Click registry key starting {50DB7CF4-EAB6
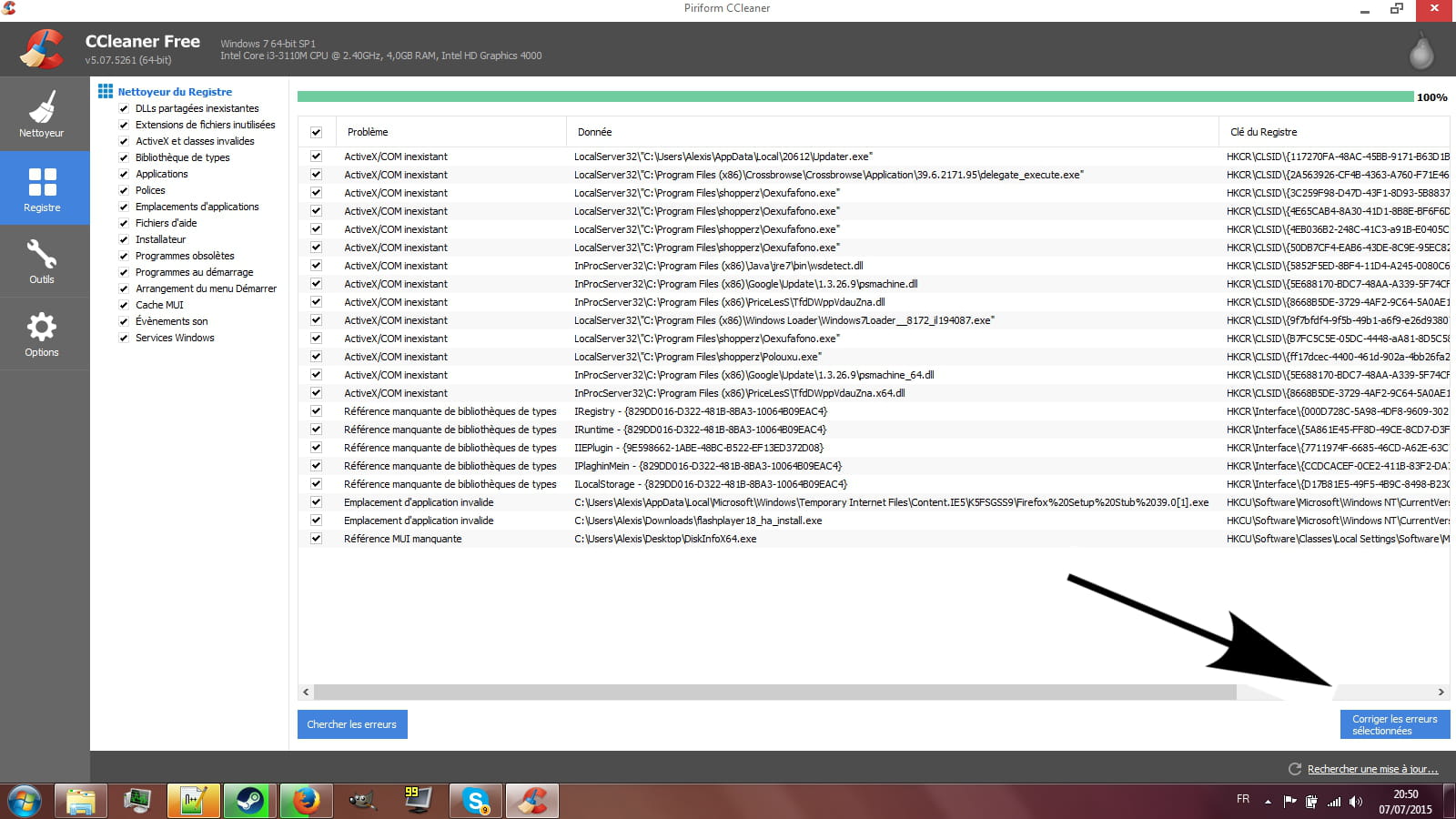Screen dimensions: 1456x819 (x=1338, y=248)
